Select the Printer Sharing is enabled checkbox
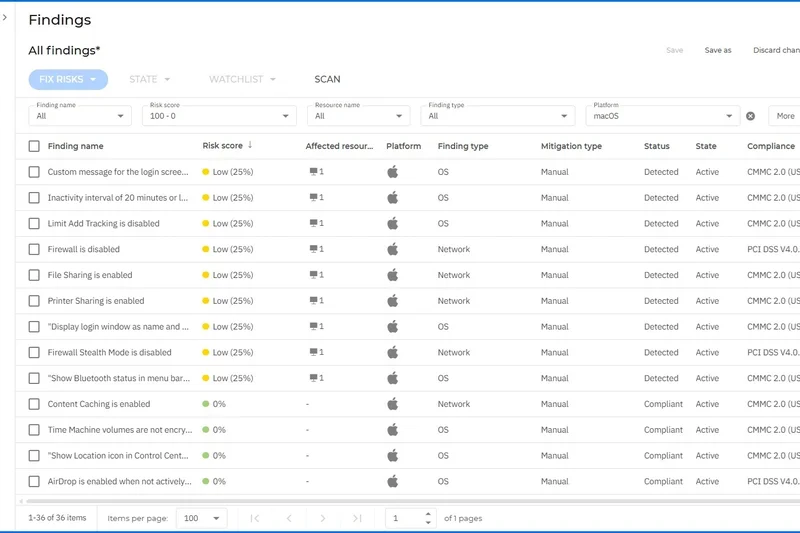The image size is (800, 533). tap(34, 301)
